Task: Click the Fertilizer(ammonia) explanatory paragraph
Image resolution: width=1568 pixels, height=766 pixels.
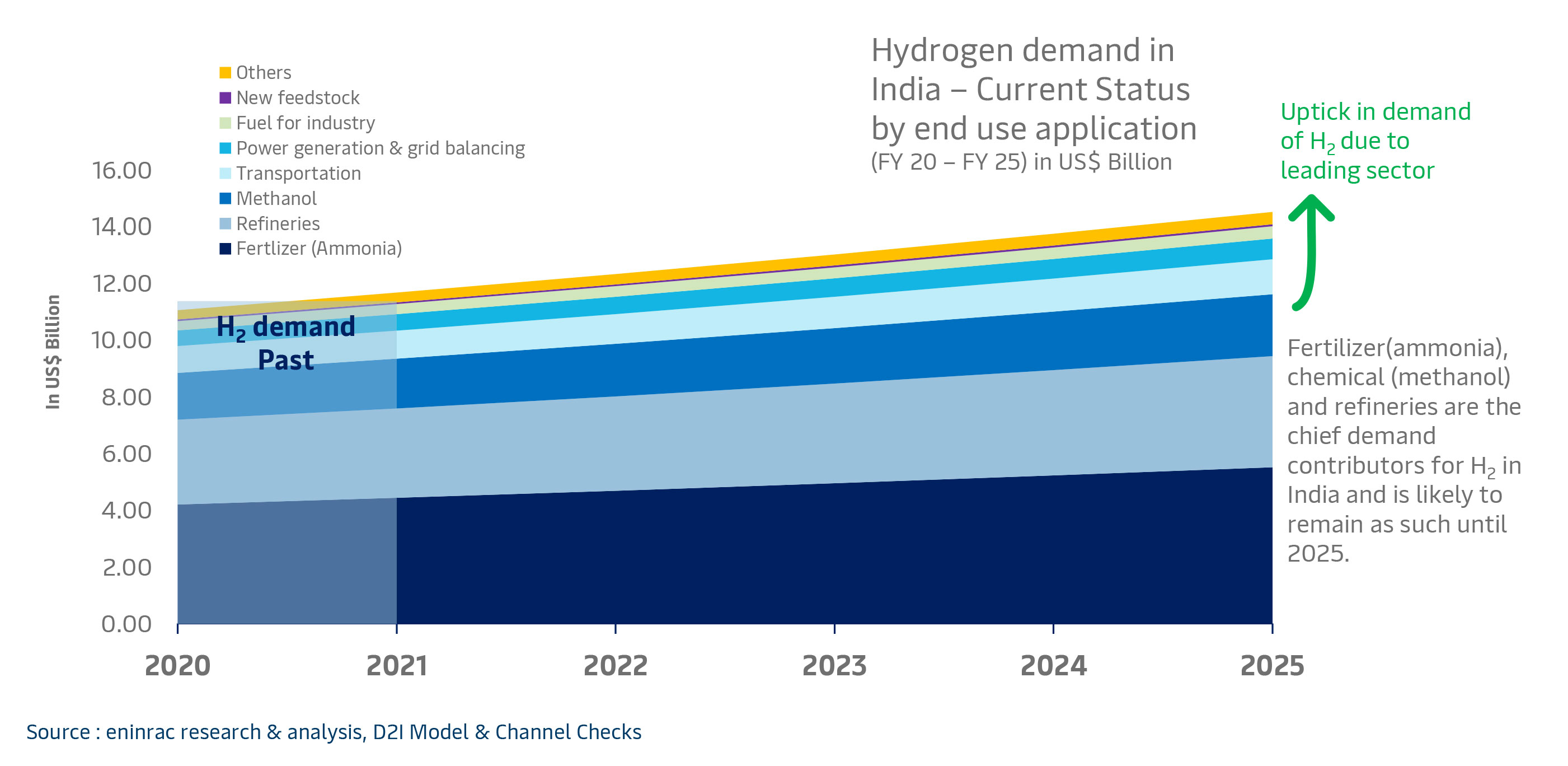Action: pyautogui.click(x=1404, y=451)
